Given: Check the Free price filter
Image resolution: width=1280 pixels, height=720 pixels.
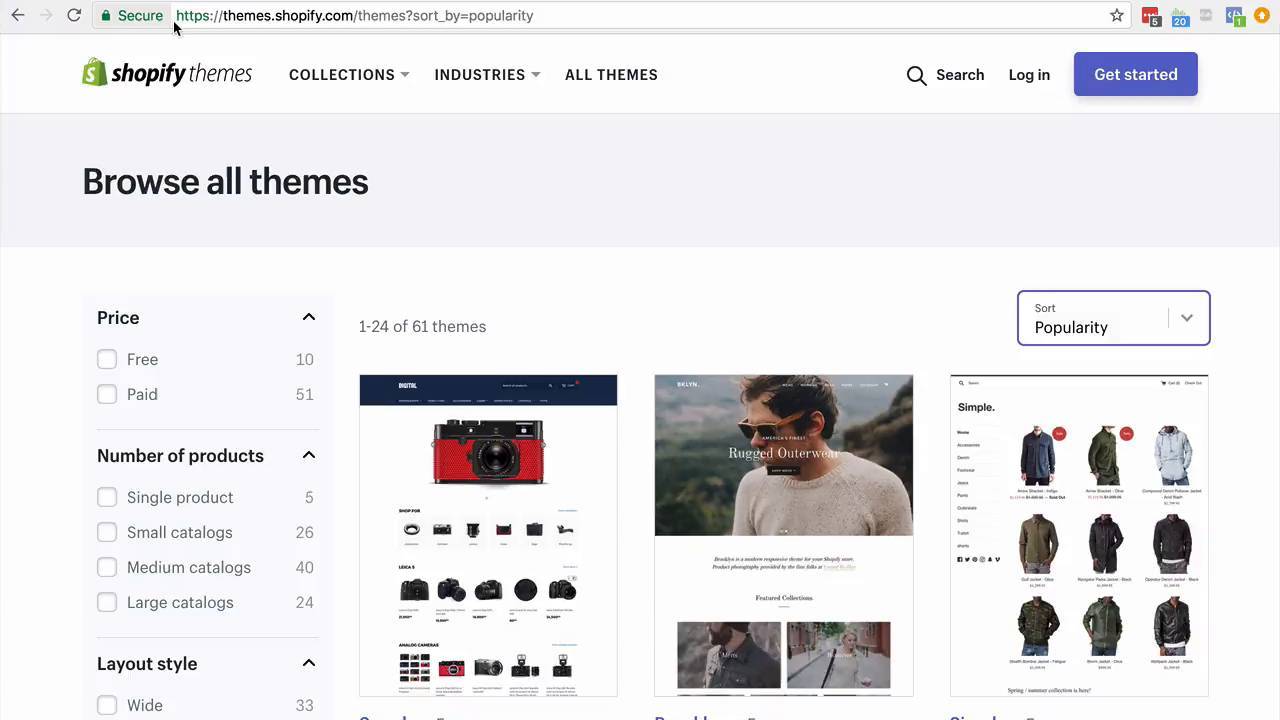Looking at the screenshot, I should pos(107,359).
